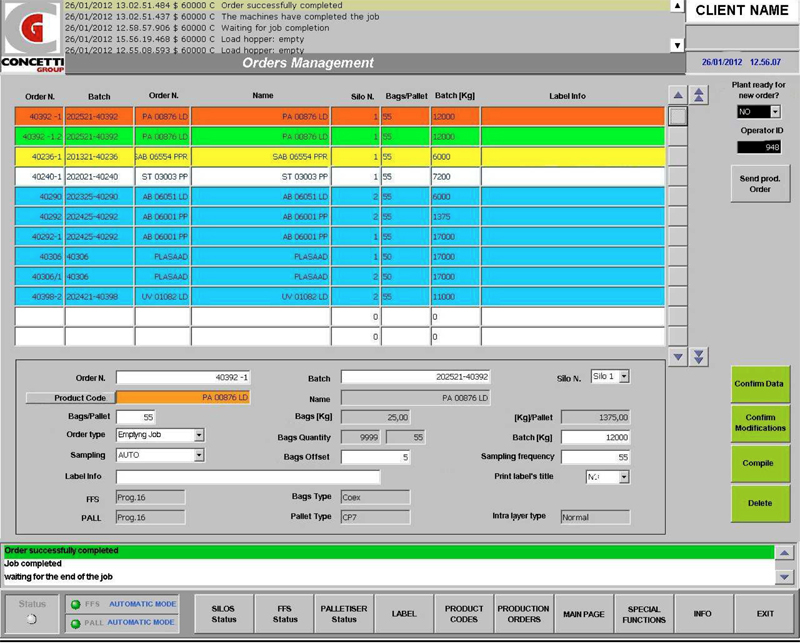
Task: Click the CLIENT NAME box
Action: [742, 11]
